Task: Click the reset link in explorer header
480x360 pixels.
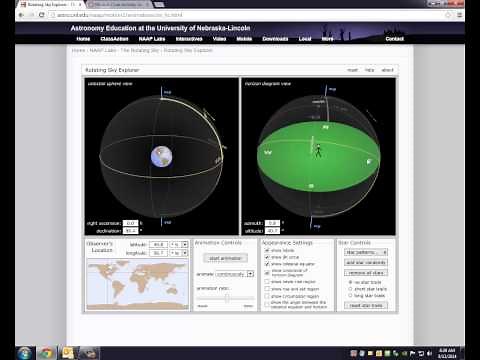Action: pyautogui.click(x=352, y=70)
